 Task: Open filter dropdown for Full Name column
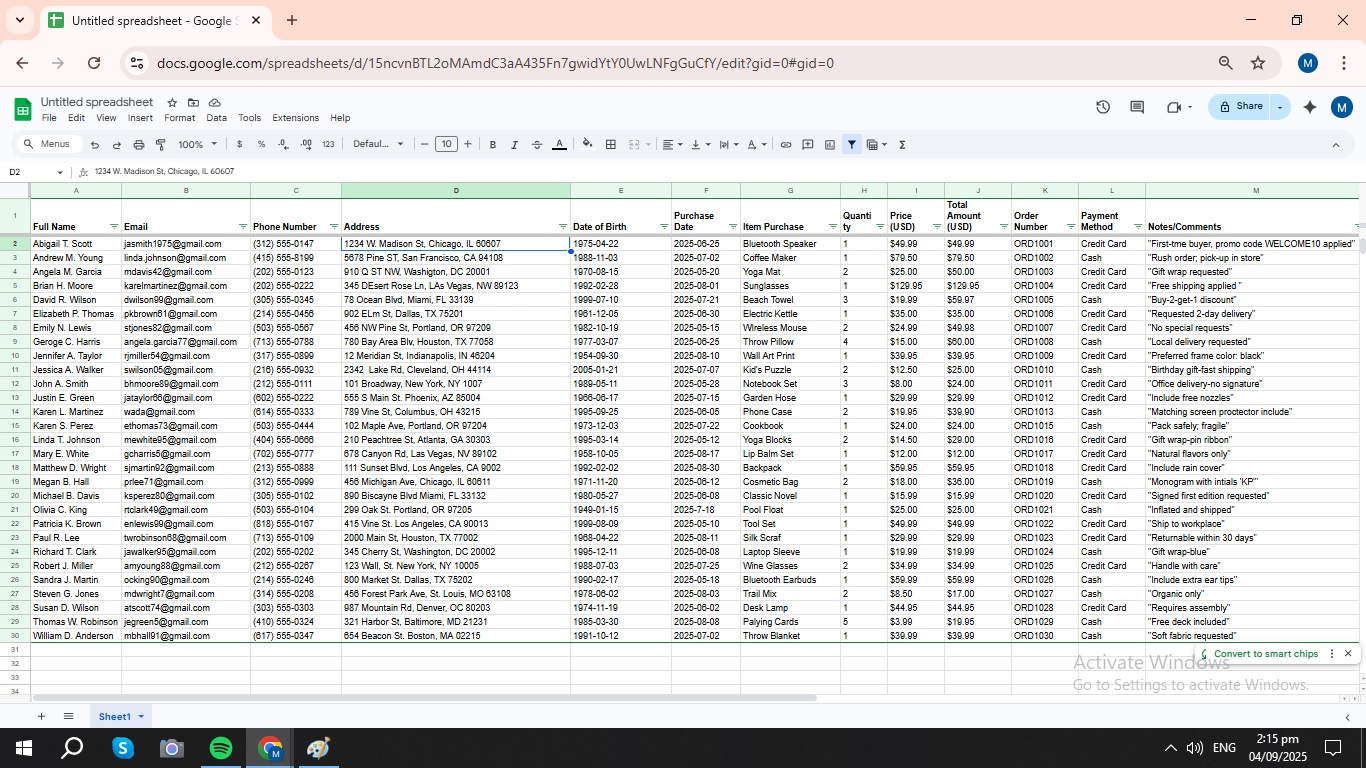coord(113,227)
